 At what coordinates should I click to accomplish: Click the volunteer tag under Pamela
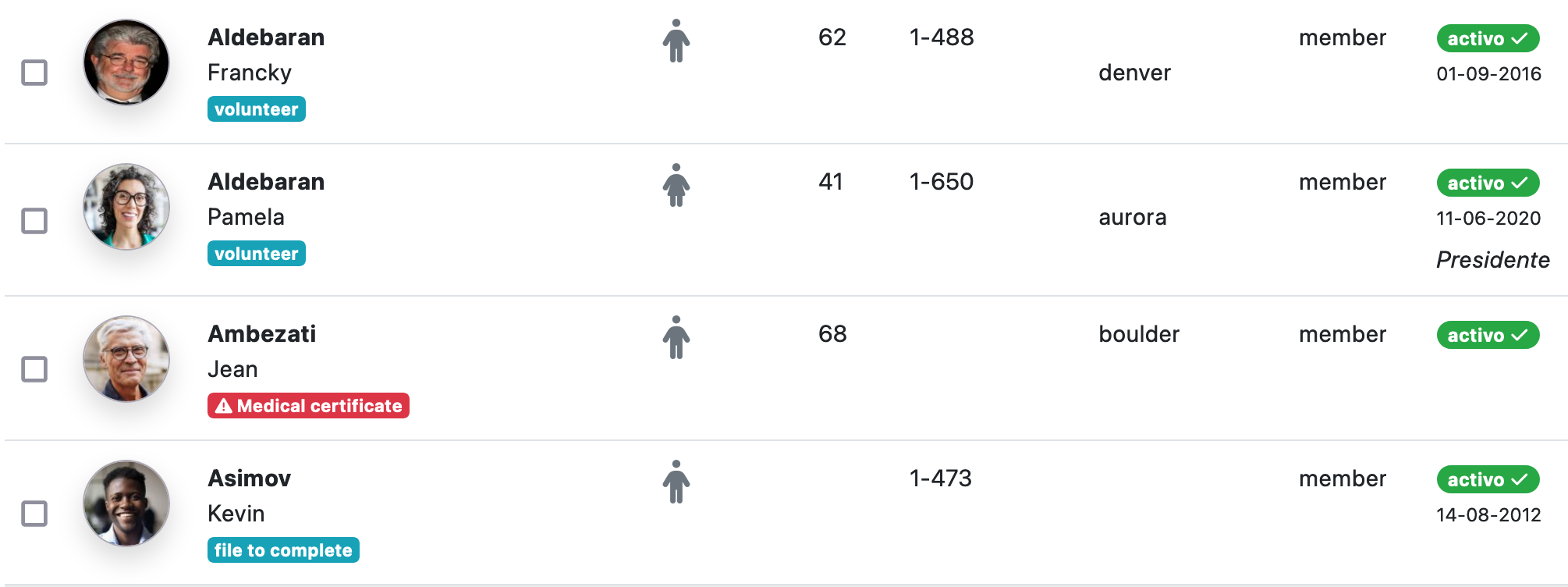point(256,254)
